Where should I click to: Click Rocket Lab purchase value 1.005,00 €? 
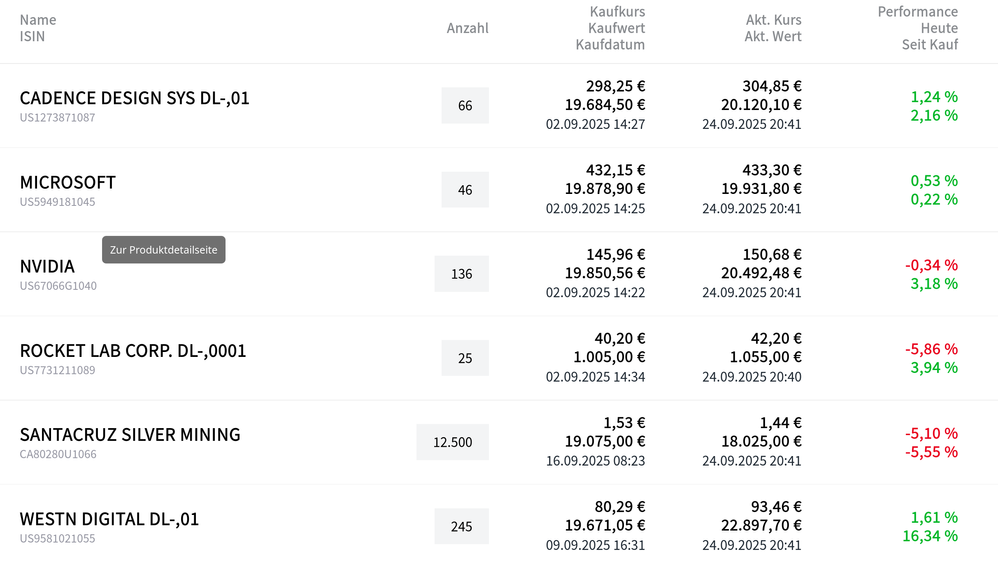point(609,357)
